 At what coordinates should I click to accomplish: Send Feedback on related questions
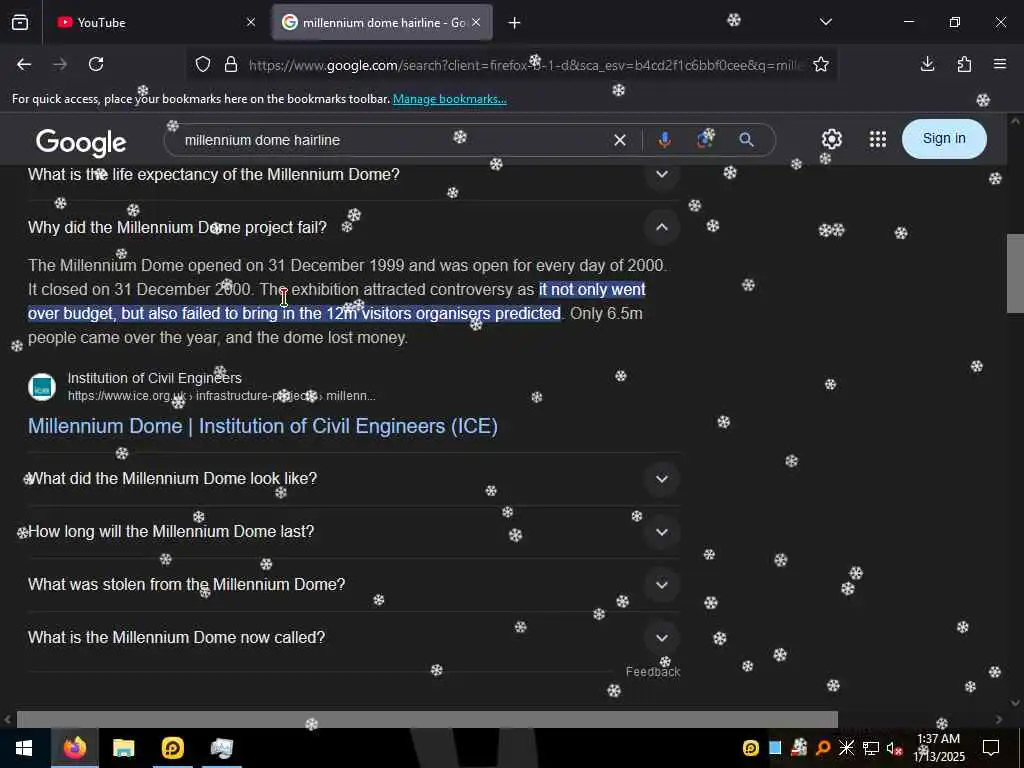652,672
